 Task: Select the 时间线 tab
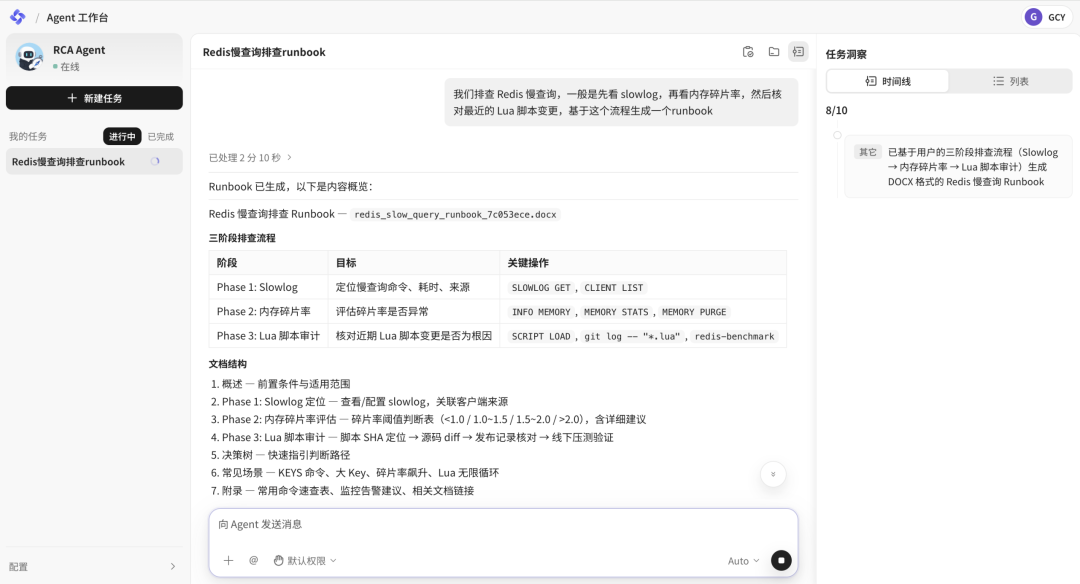(x=887, y=81)
